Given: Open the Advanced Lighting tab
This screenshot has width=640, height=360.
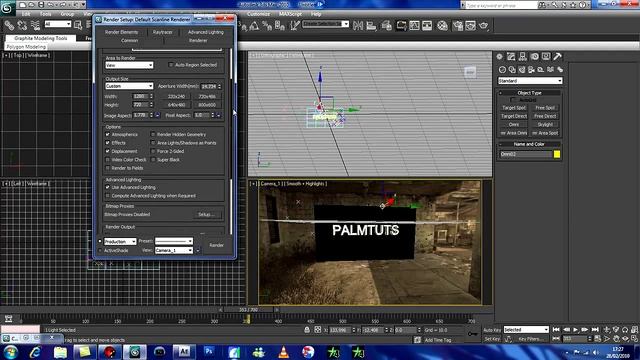Looking at the screenshot, I should pos(206,32).
